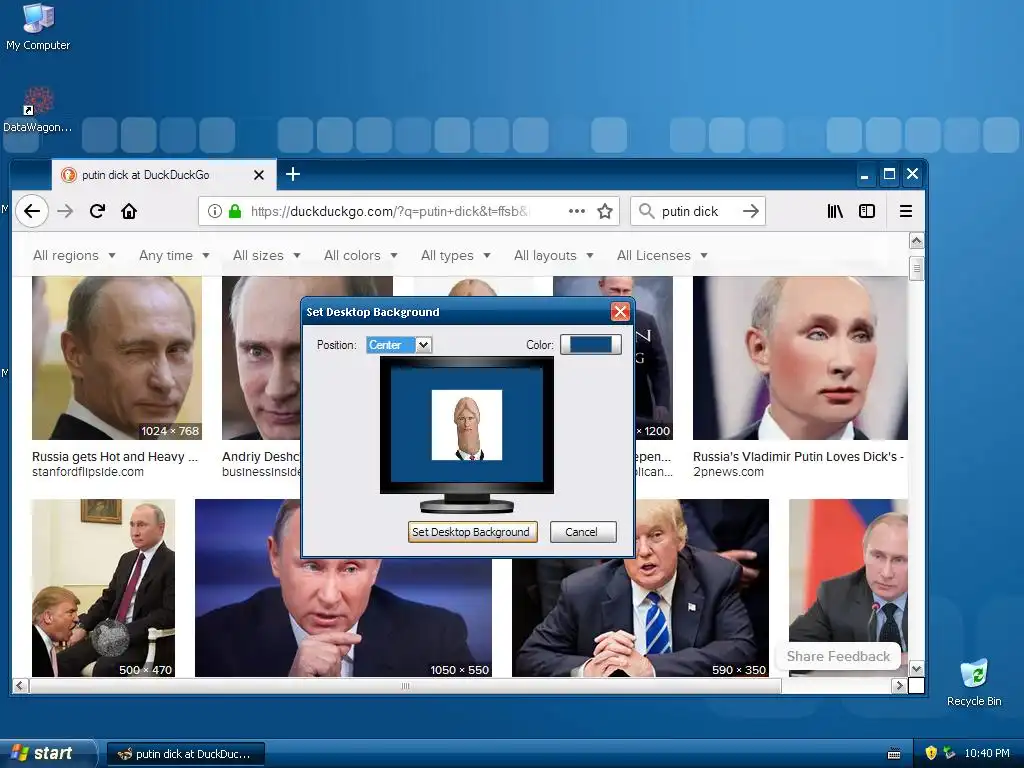Click the Set Desktop Background button

[473, 532]
